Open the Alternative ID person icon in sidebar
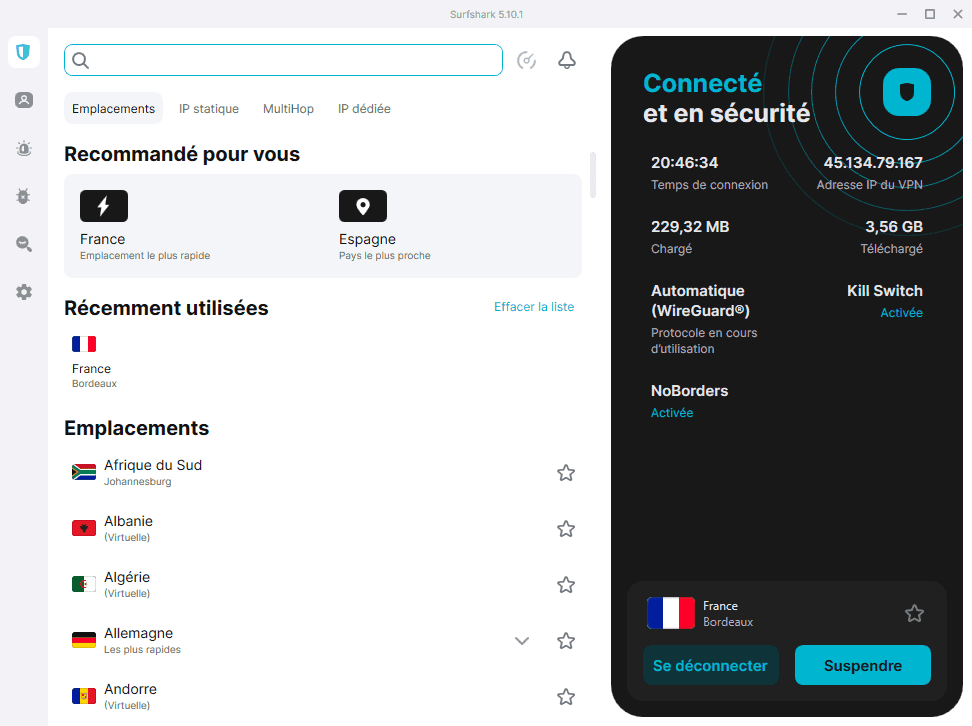Image resolution: width=972 pixels, height=726 pixels. click(x=24, y=100)
